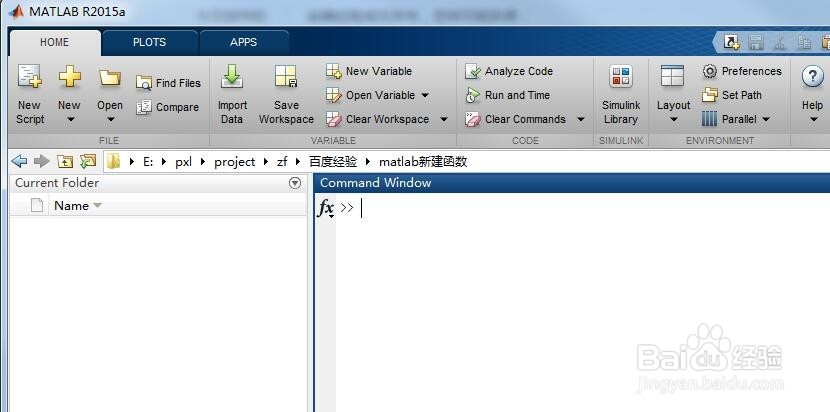Expand the Parallel dropdown arrow
Screen dimensions: 830x412
tap(766, 120)
